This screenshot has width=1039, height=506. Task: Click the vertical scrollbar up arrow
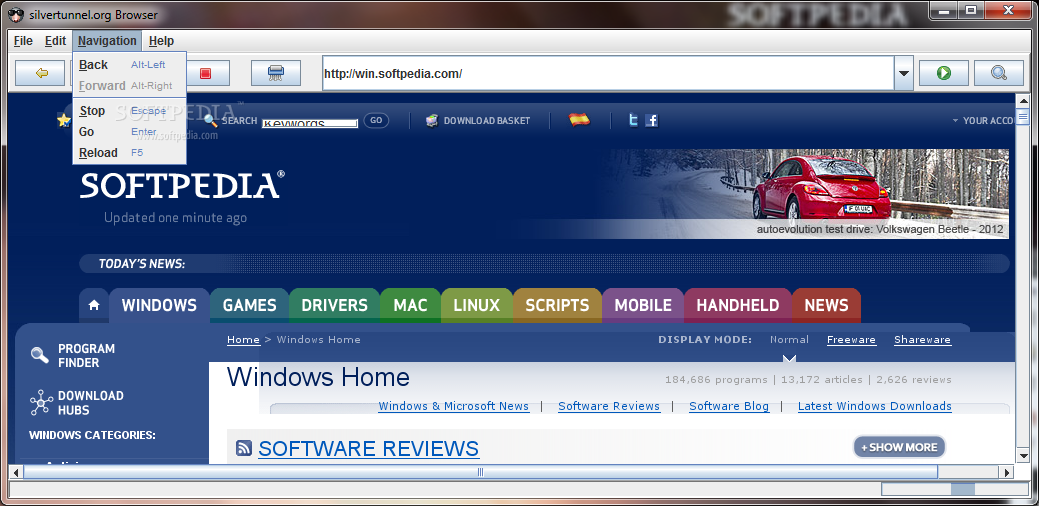(1022, 101)
